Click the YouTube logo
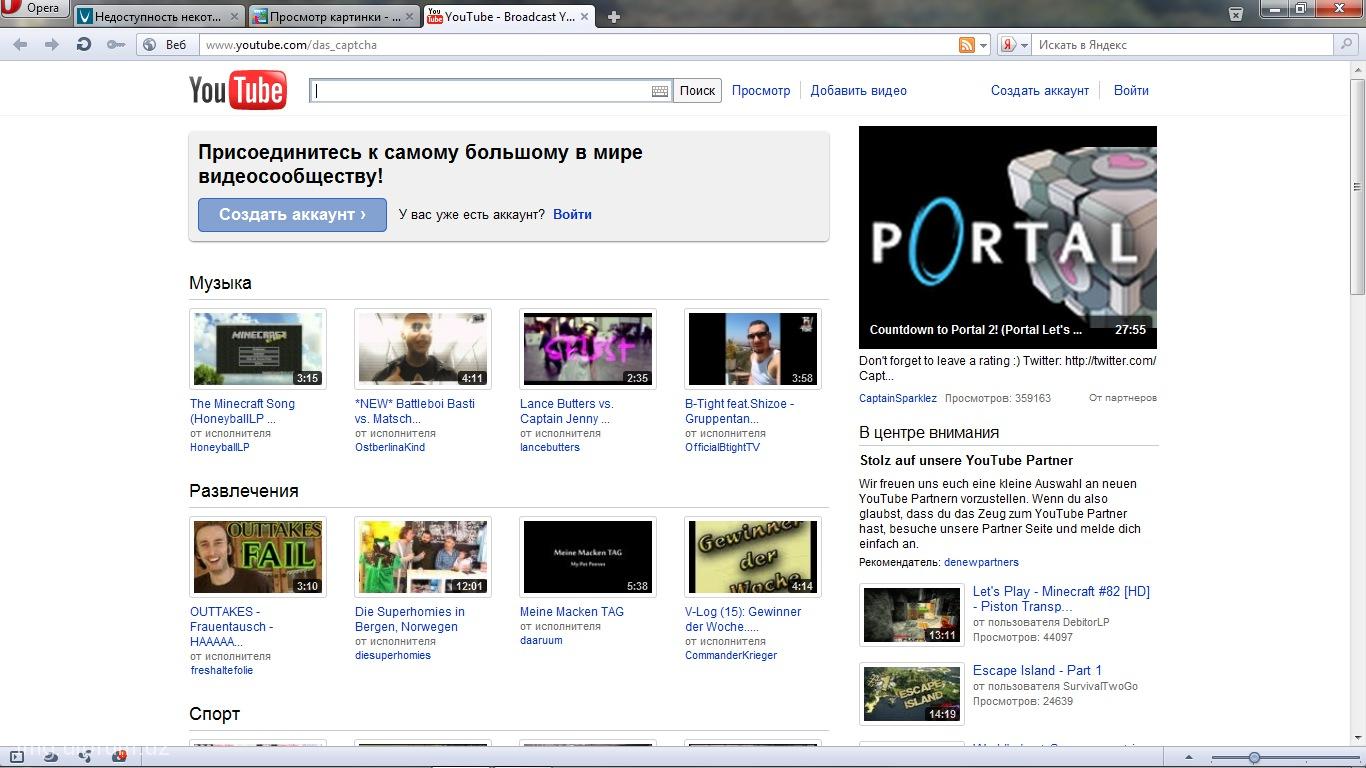The height and width of the screenshot is (768, 1366). [x=238, y=90]
